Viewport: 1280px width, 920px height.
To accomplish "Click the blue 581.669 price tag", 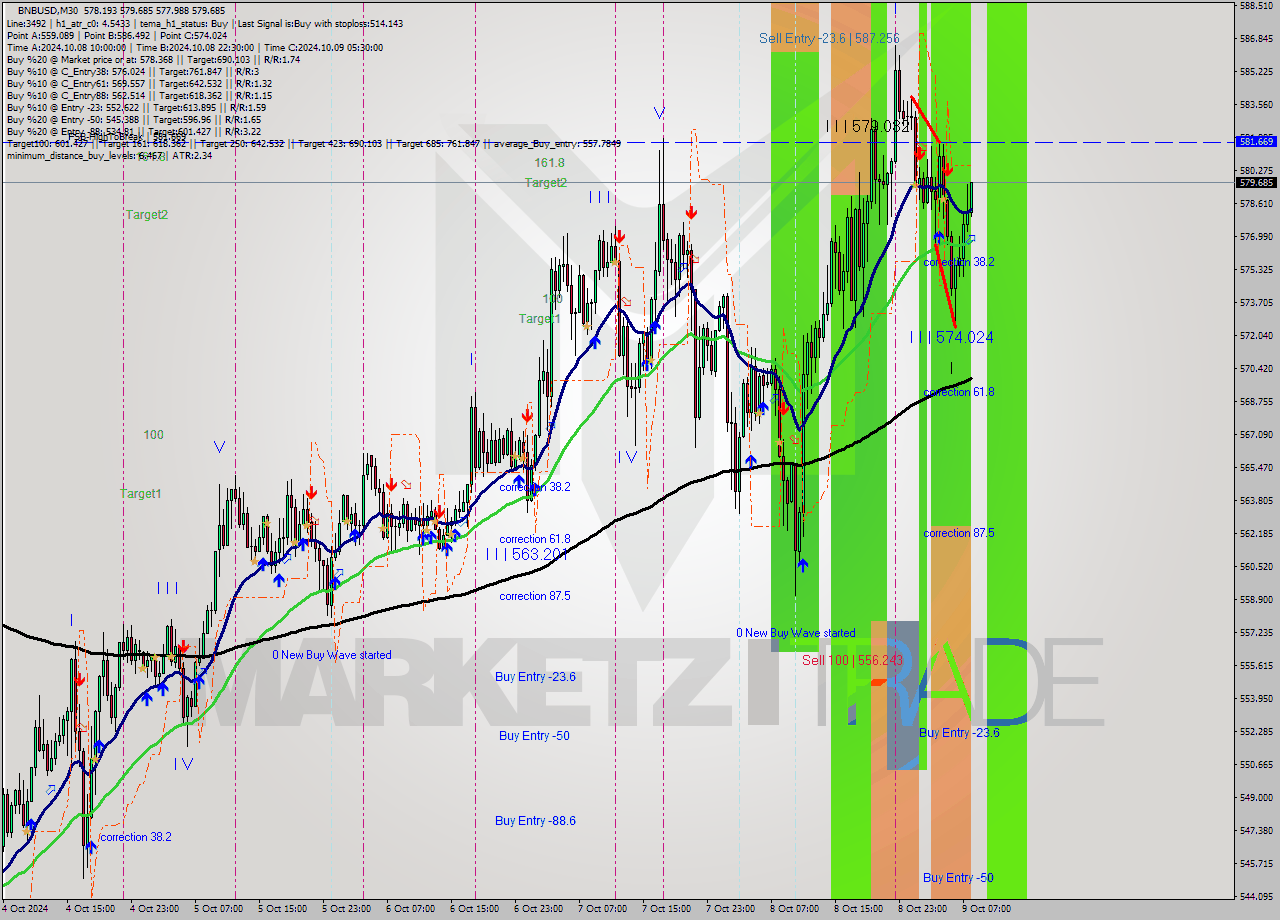I will point(1257,141).
